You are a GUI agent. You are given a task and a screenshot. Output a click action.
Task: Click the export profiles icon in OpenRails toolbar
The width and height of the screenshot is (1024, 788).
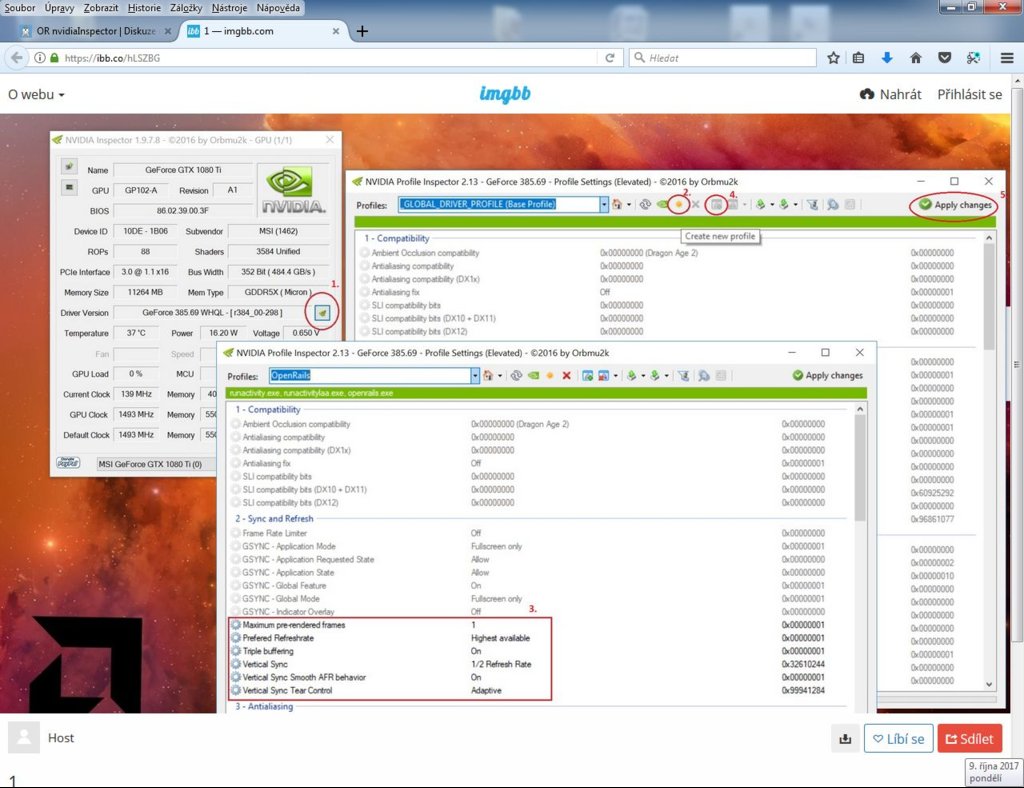[632, 375]
